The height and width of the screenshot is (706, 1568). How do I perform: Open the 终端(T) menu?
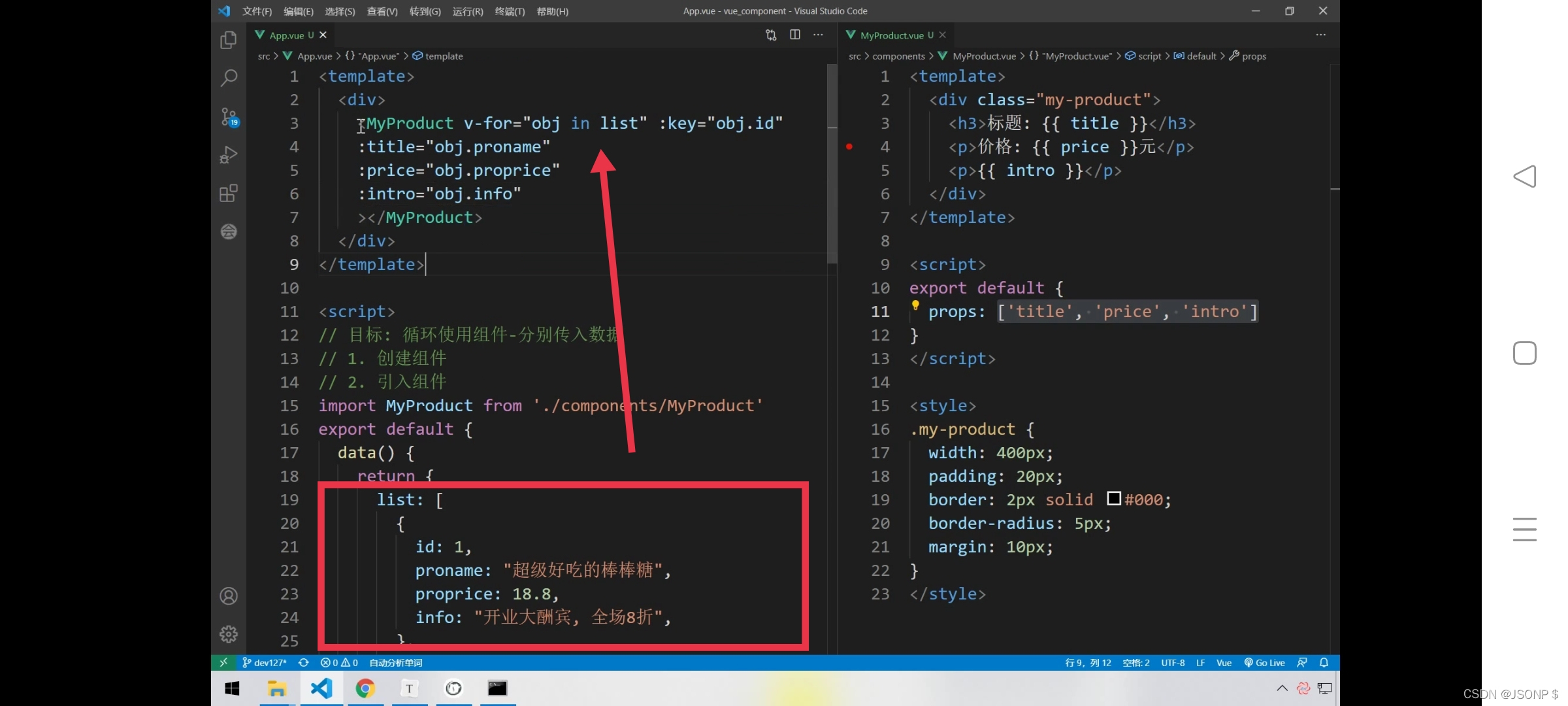pyautogui.click(x=510, y=11)
